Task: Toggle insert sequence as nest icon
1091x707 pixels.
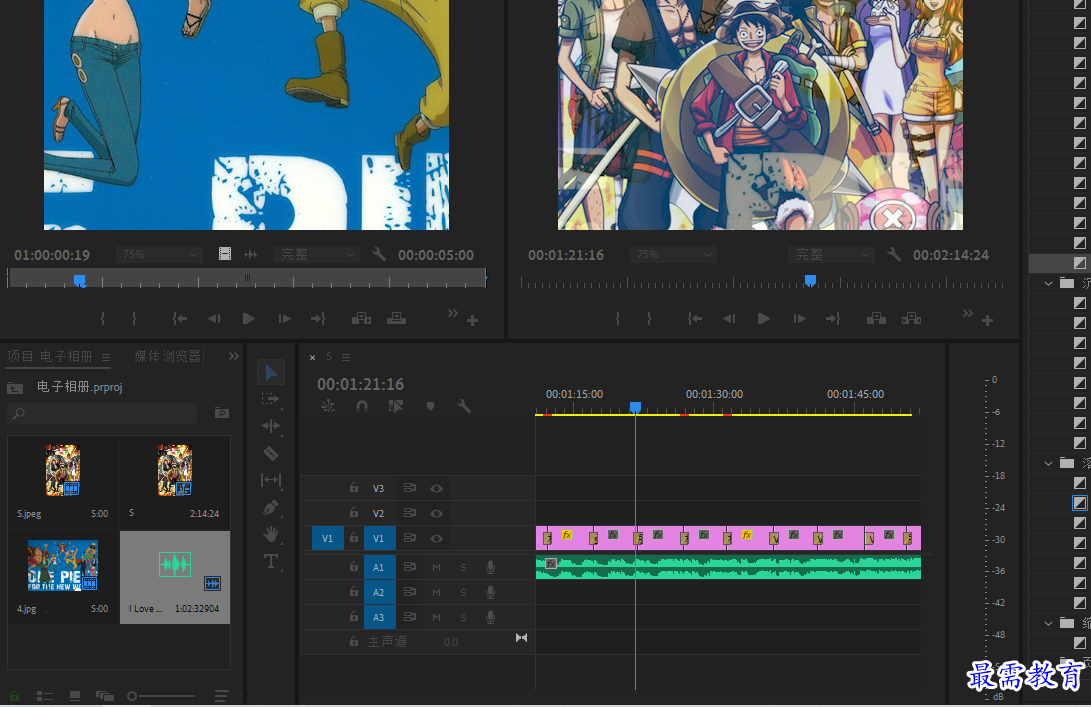Action: 328,406
